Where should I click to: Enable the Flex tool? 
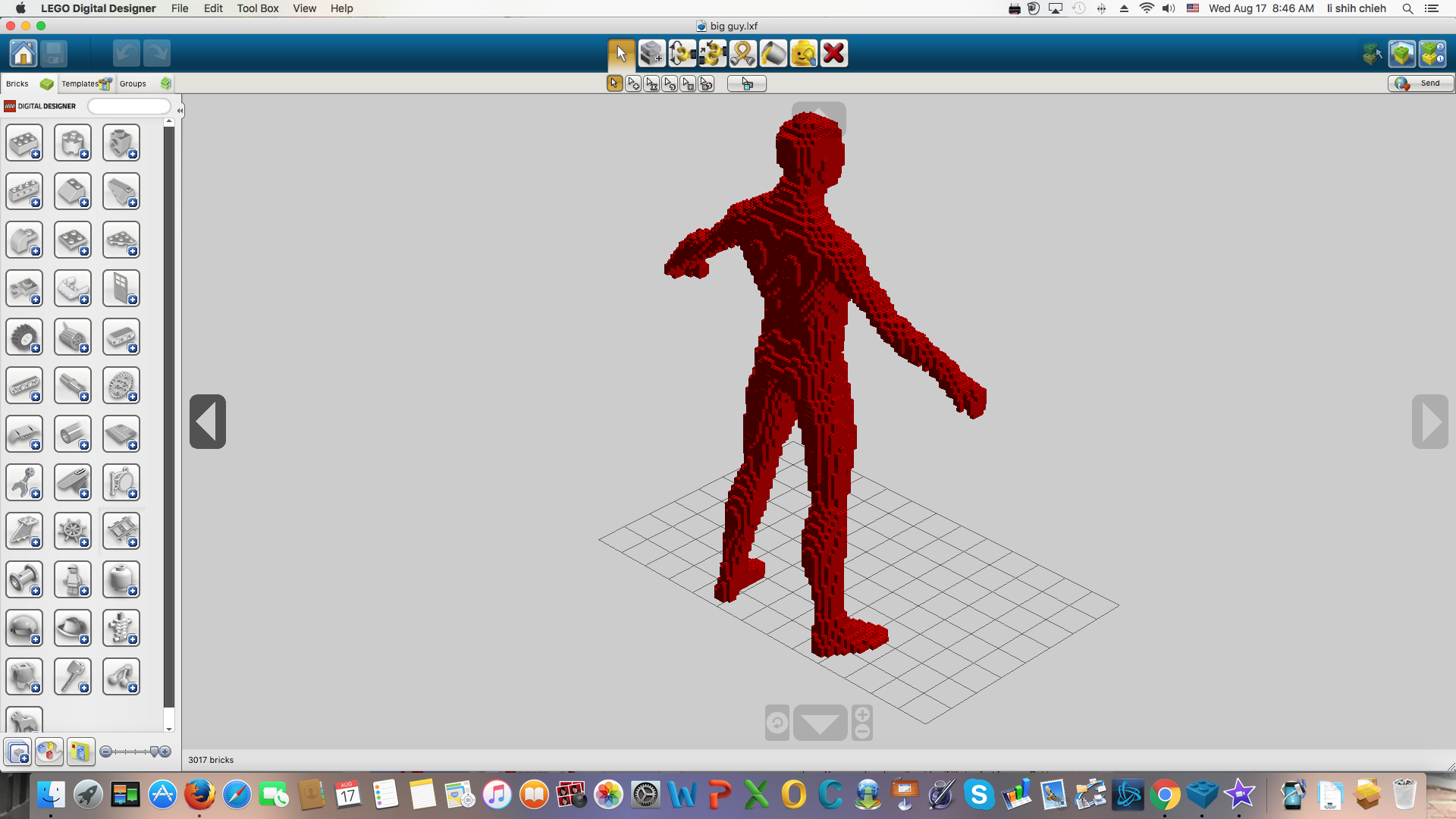[x=742, y=53]
